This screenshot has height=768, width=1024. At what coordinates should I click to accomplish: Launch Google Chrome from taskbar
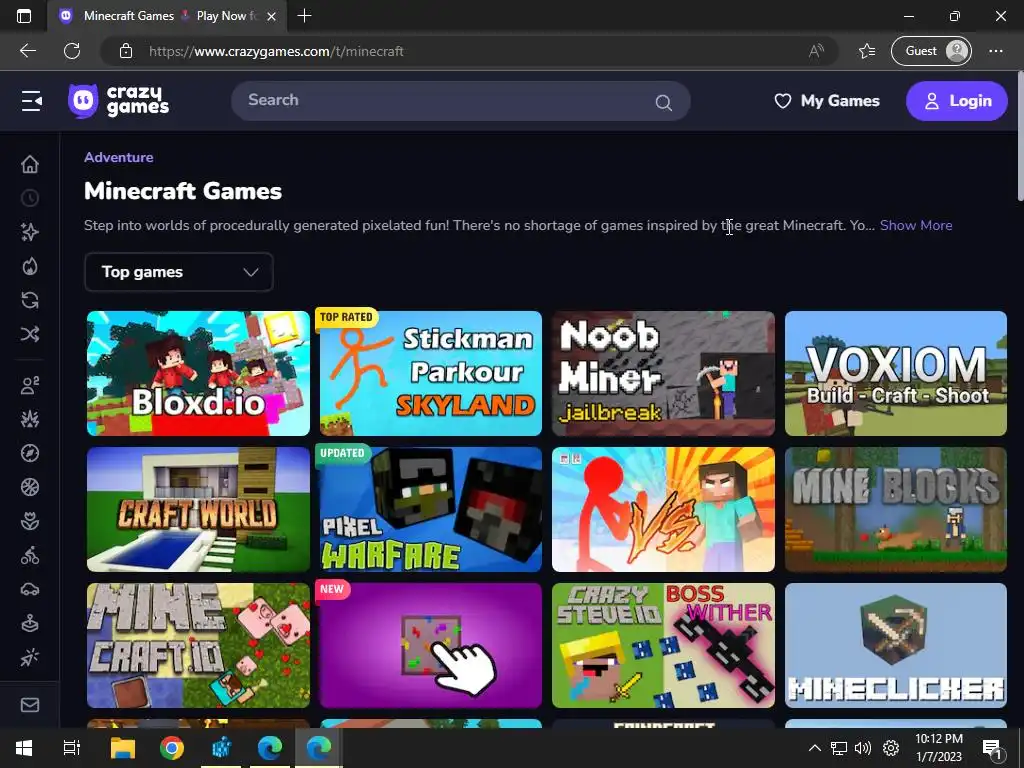click(x=172, y=748)
